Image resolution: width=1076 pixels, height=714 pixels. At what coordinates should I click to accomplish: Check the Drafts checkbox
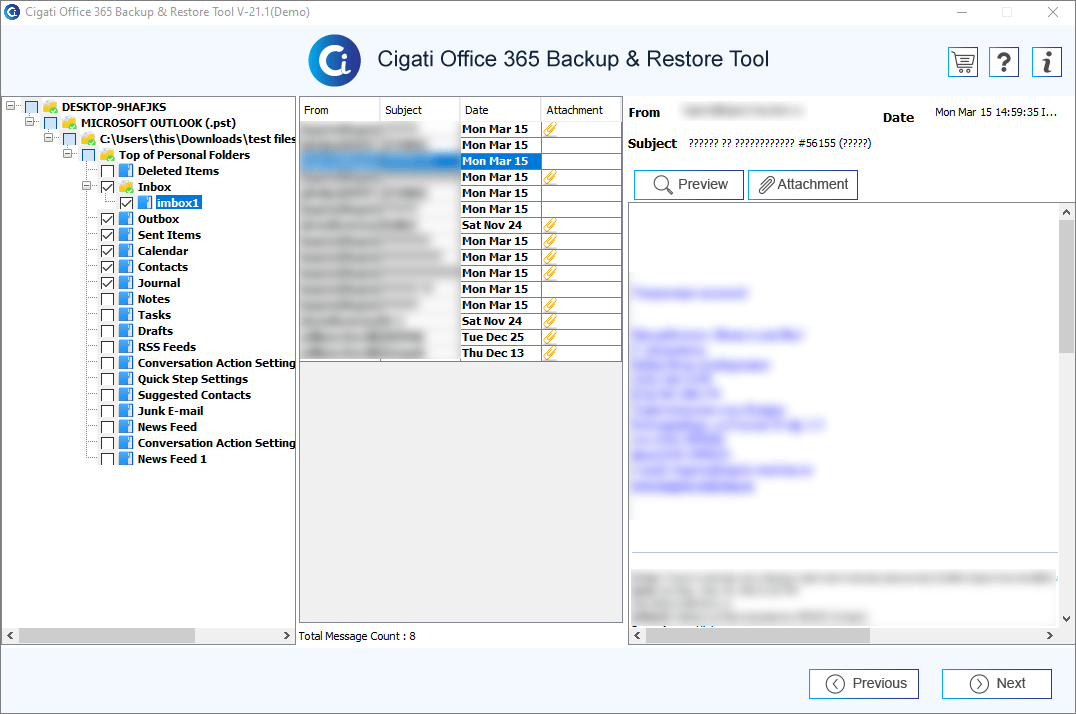pos(107,331)
